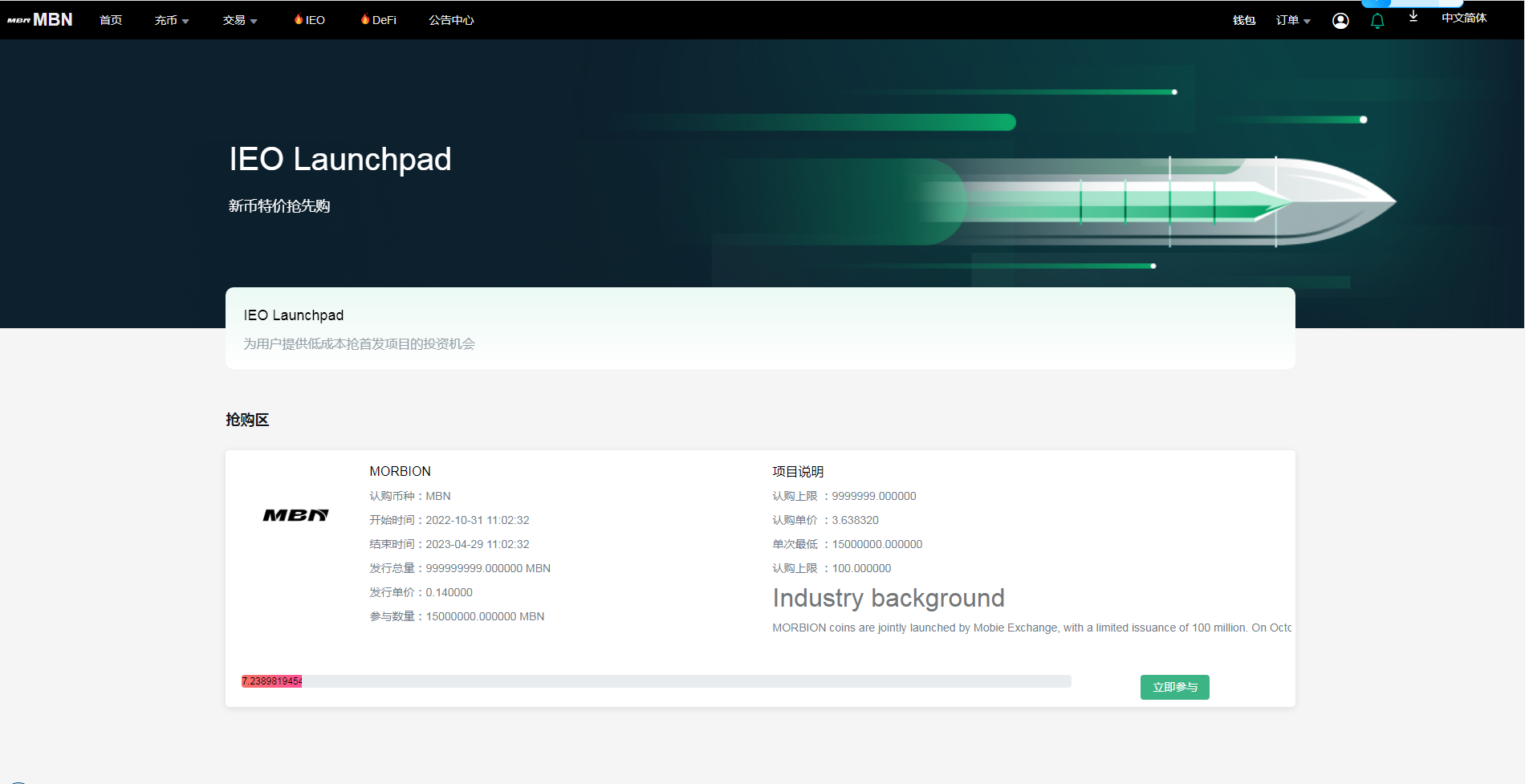Click the MBN project logo in card
Screen dimensions: 1525x784
(x=295, y=515)
